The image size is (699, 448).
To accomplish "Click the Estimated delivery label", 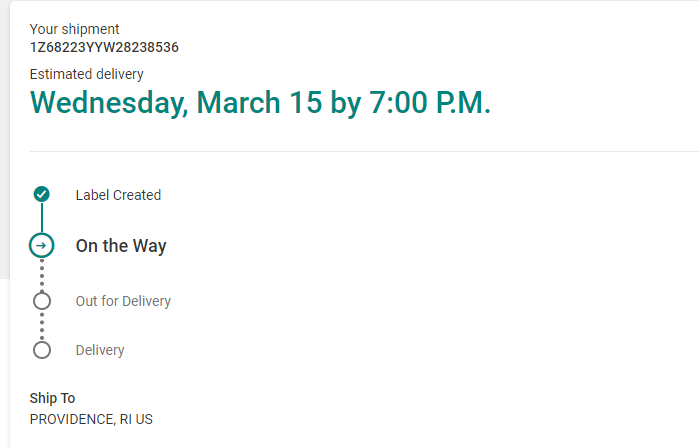I will pyautogui.click(x=87, y=74).
